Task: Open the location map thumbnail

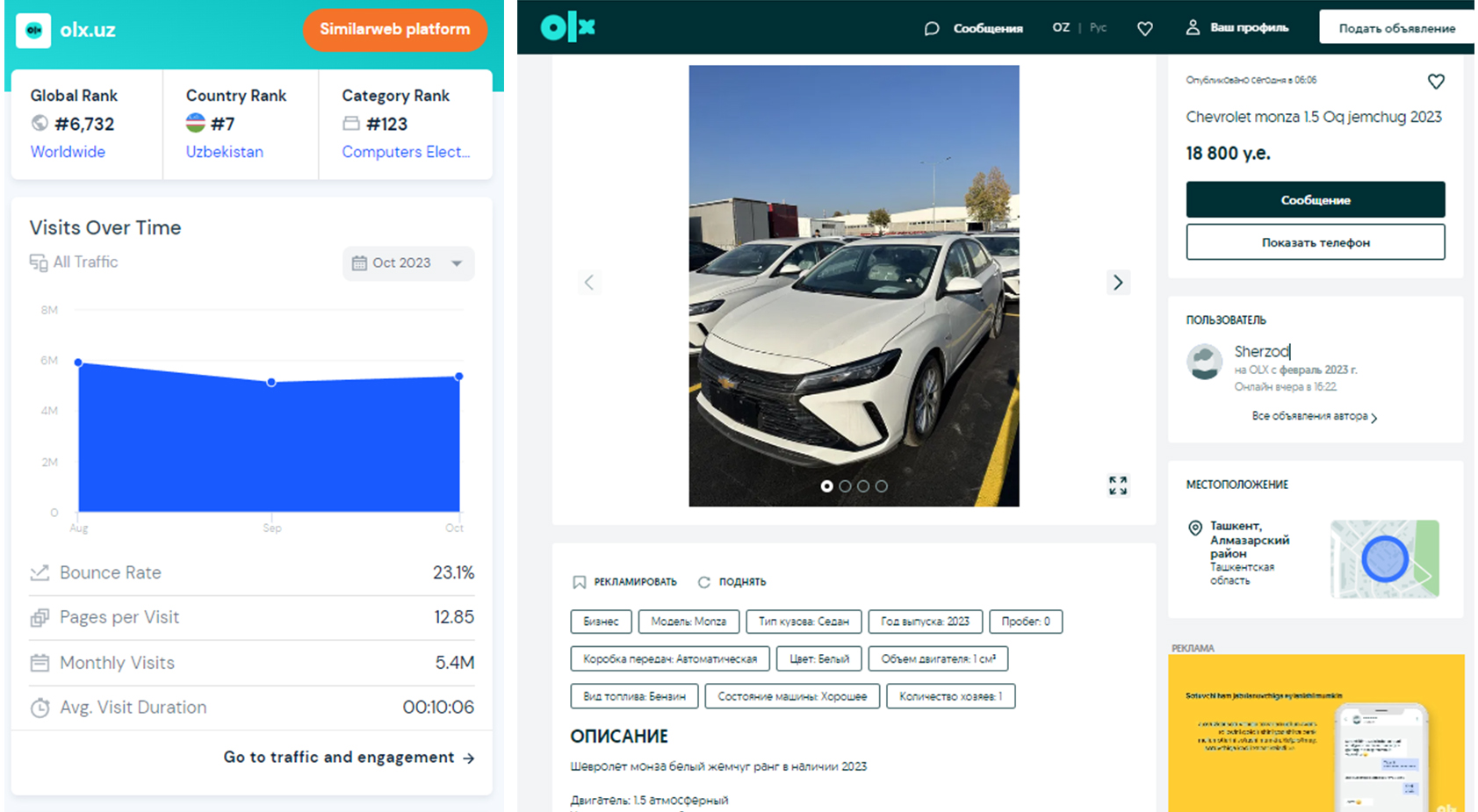Action: pyautogui.click(x=1384, y=559)
